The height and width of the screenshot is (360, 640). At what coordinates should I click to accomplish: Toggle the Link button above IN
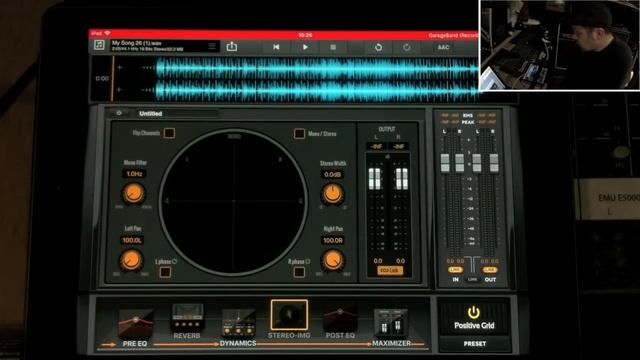(x=455, y=270)
